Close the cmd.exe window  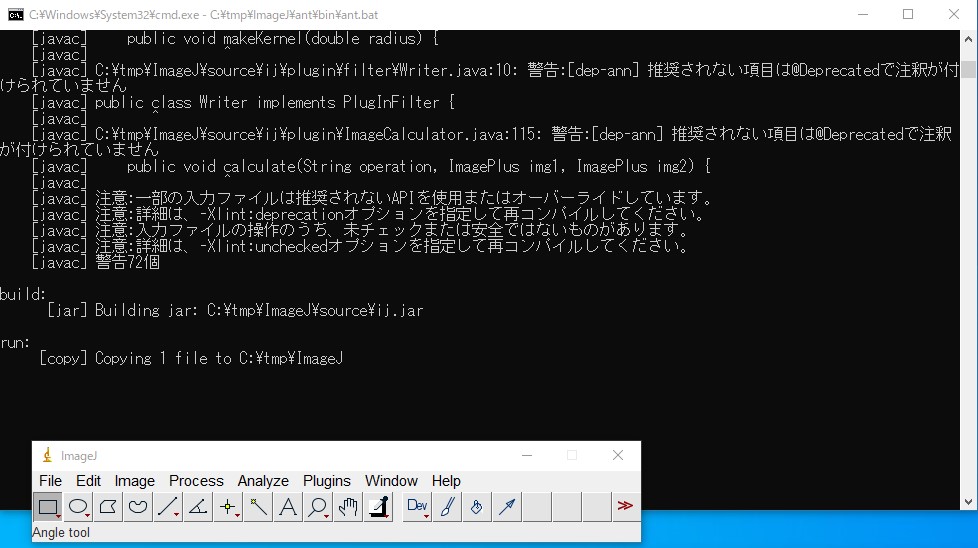(x=954, y=14)
